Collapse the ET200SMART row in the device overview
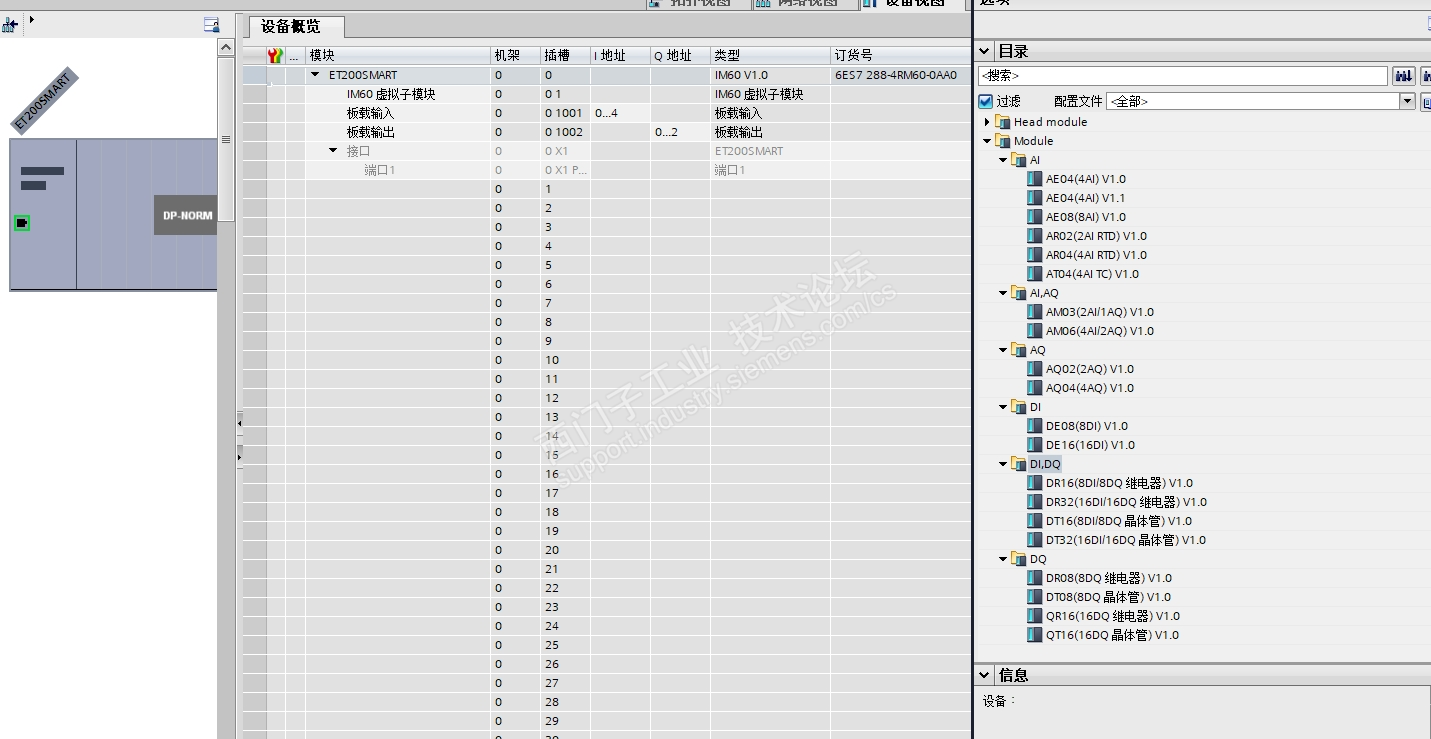 pos(316,75)
